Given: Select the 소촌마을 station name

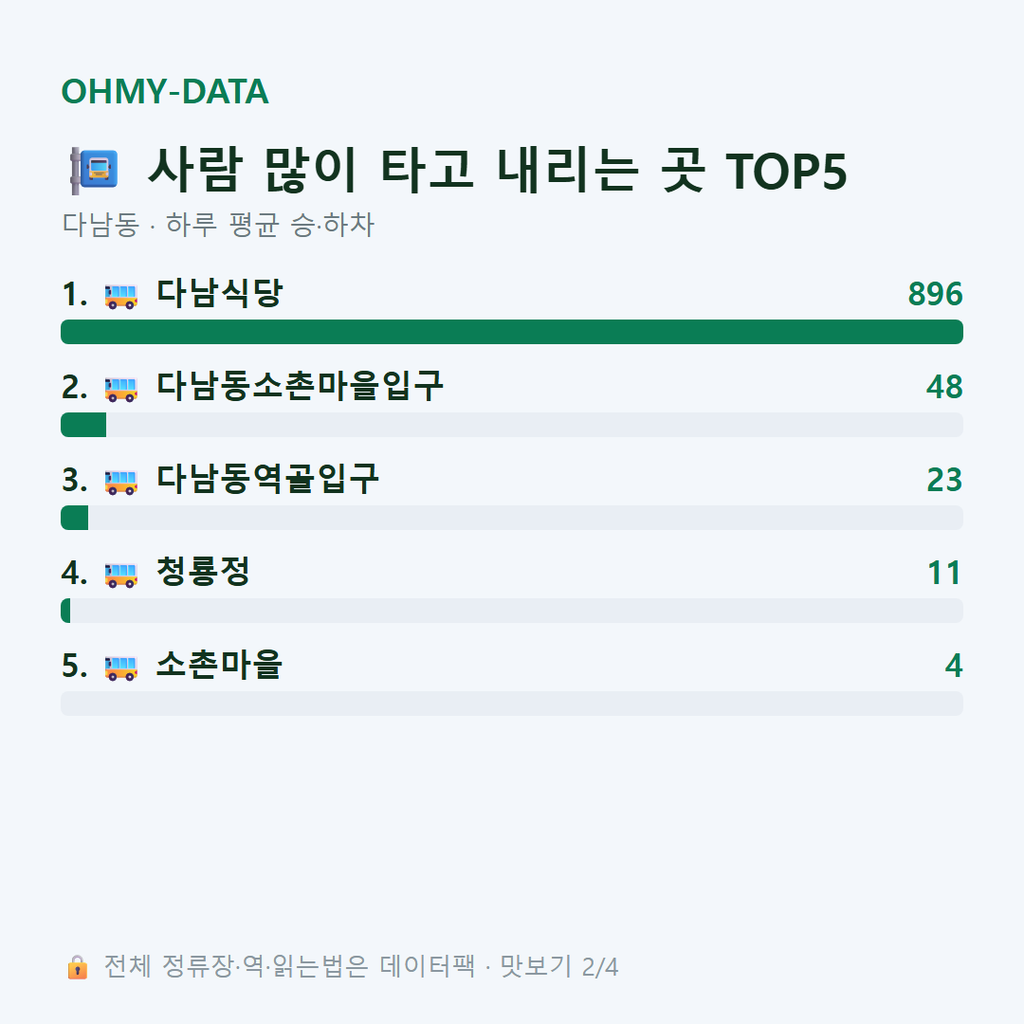Looking at the screenshot, I should click(219, 665).
